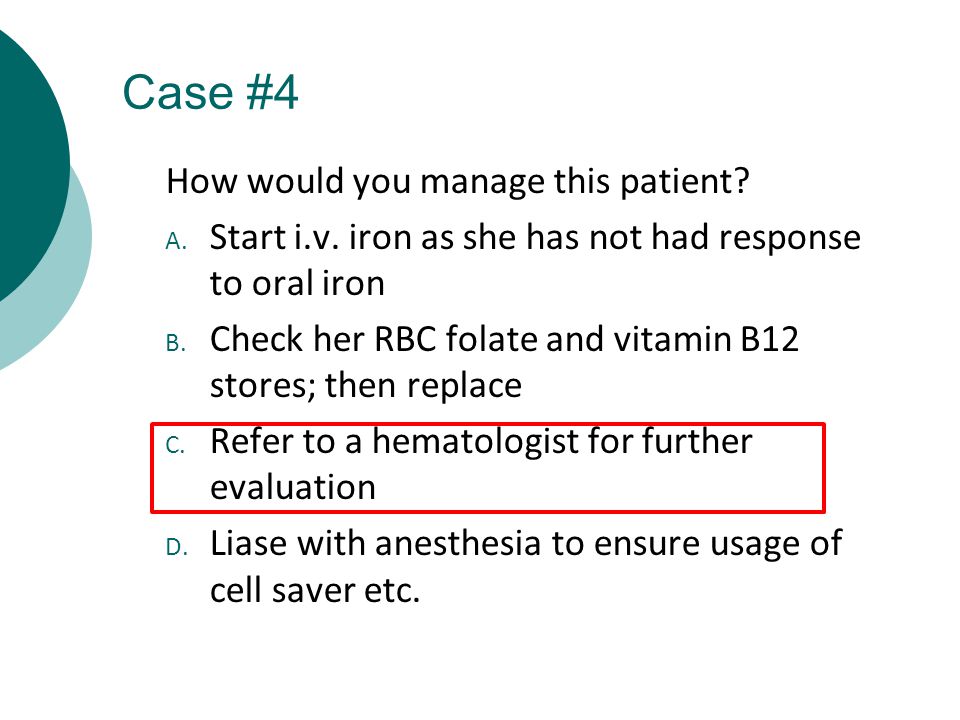Click the text 'stores; then replace'
This screenshot has height=720, width=960.
point(366,386)
